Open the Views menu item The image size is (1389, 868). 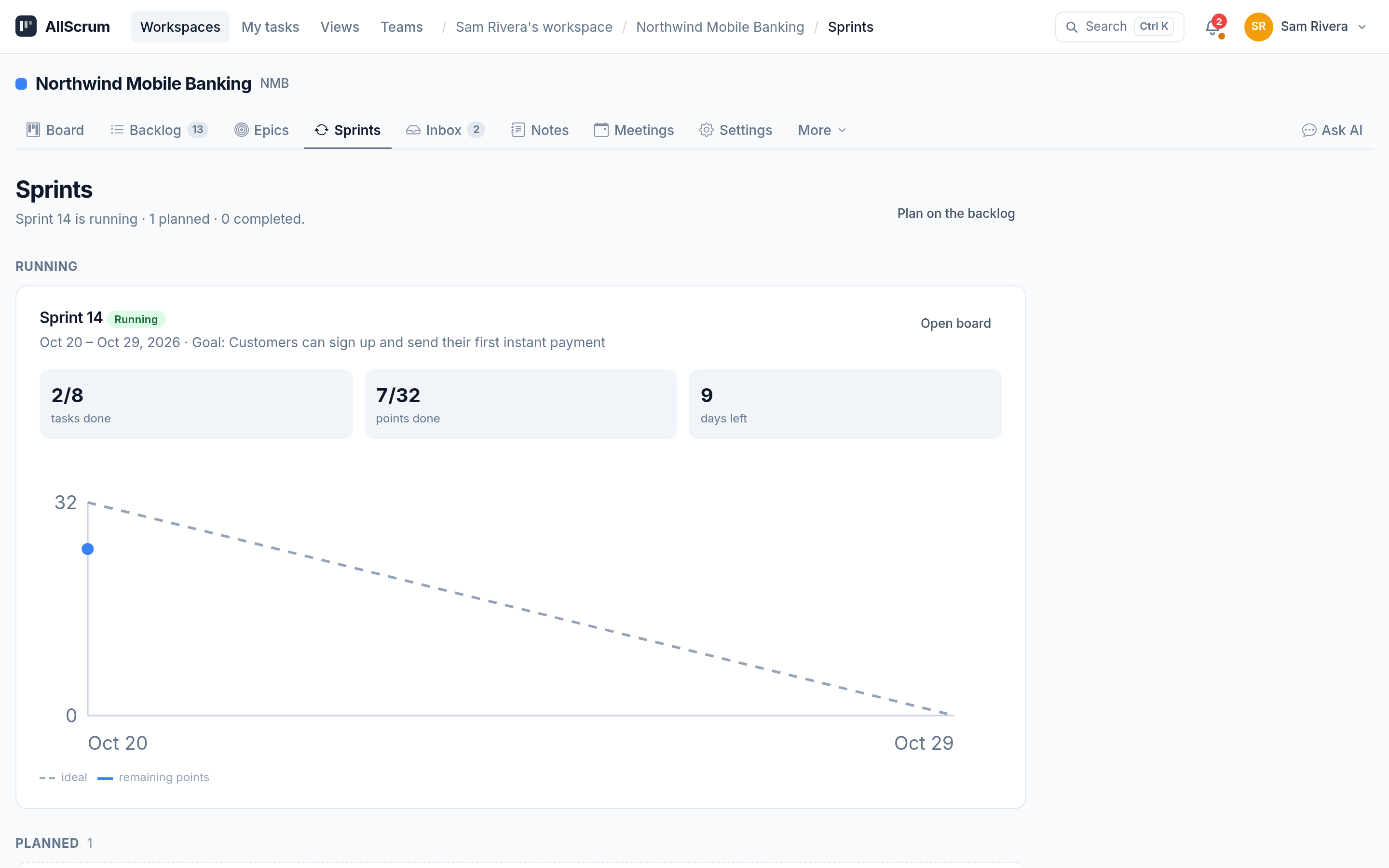tap(340, 27)
